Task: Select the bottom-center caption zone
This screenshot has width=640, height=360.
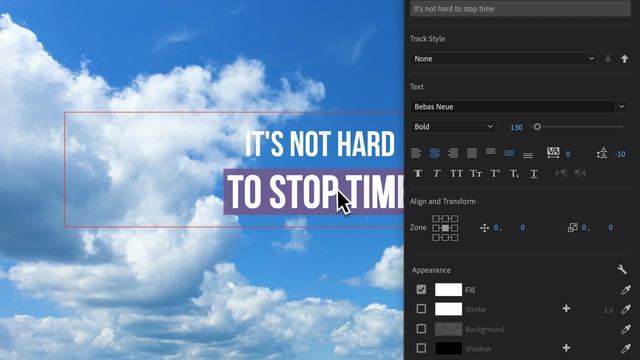Action: (445, 238)
